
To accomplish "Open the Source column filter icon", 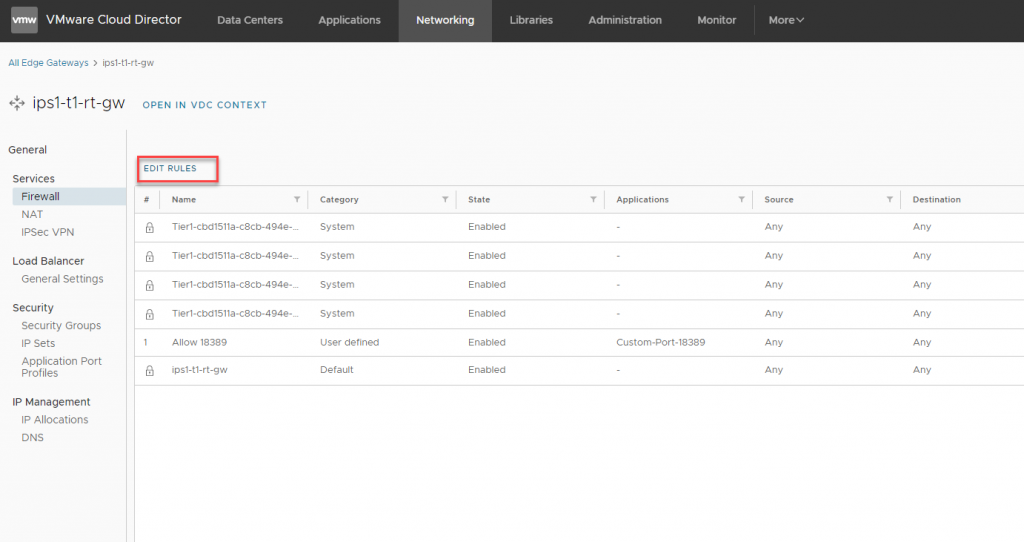I will [889, 200].
